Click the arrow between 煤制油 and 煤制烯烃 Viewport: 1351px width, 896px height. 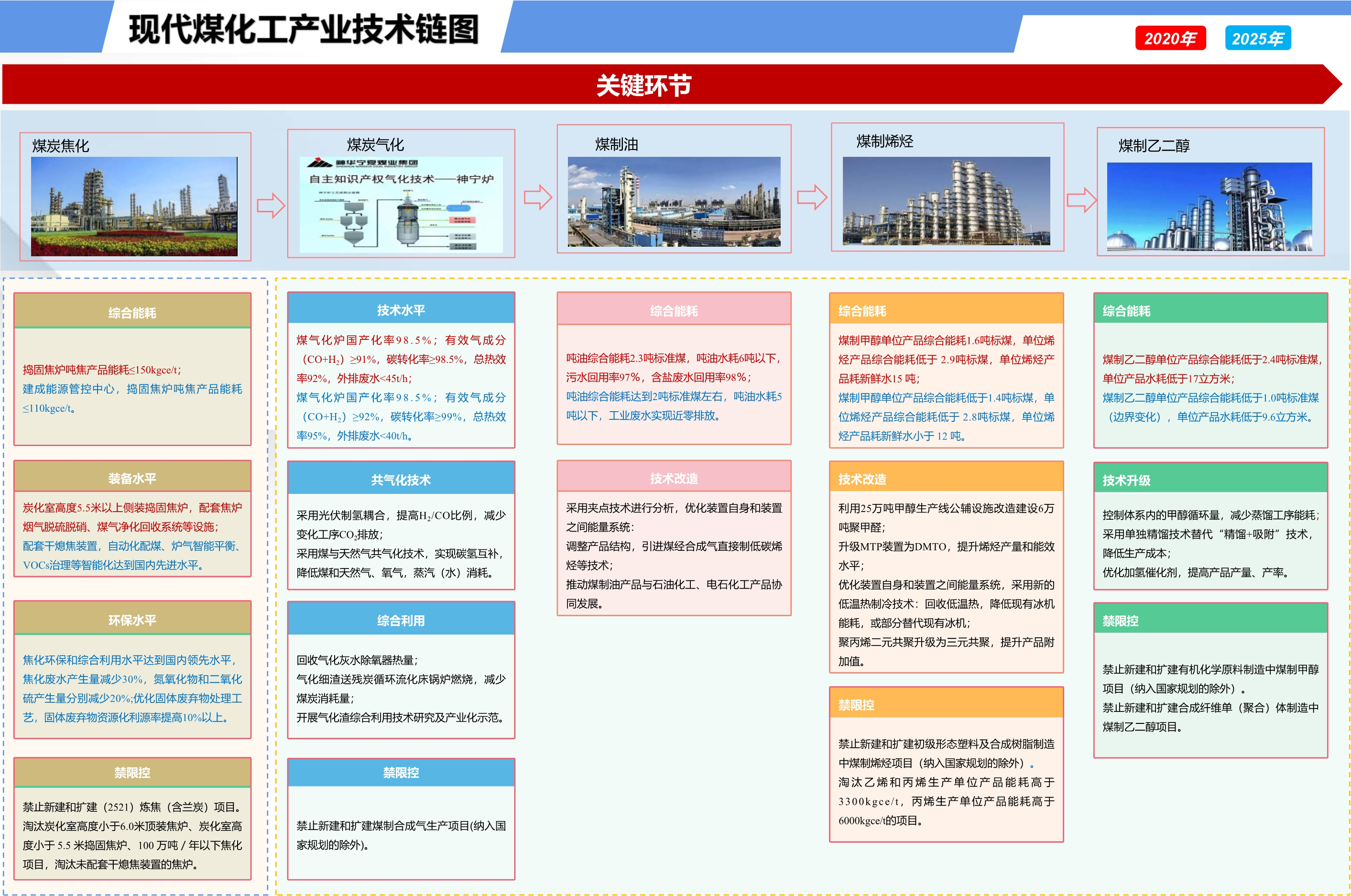(x=812, y=197)
